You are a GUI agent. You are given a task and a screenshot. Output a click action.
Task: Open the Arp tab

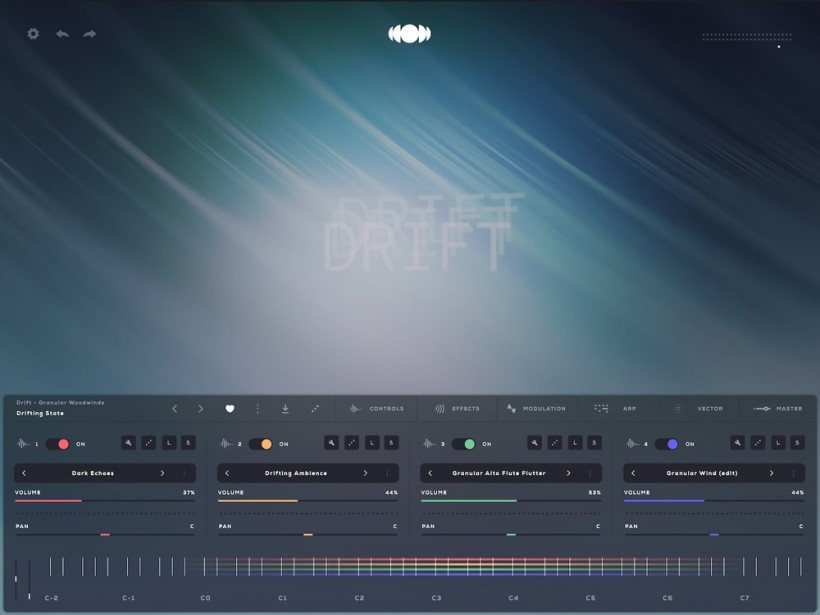617,408
